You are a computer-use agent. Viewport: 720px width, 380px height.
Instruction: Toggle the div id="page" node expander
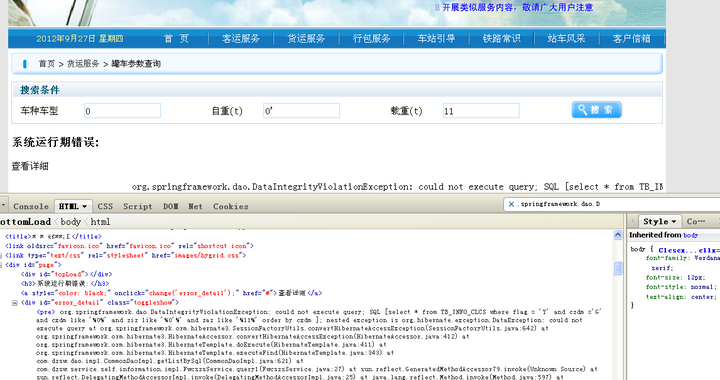pyautogui.click(x=1, y=265)
